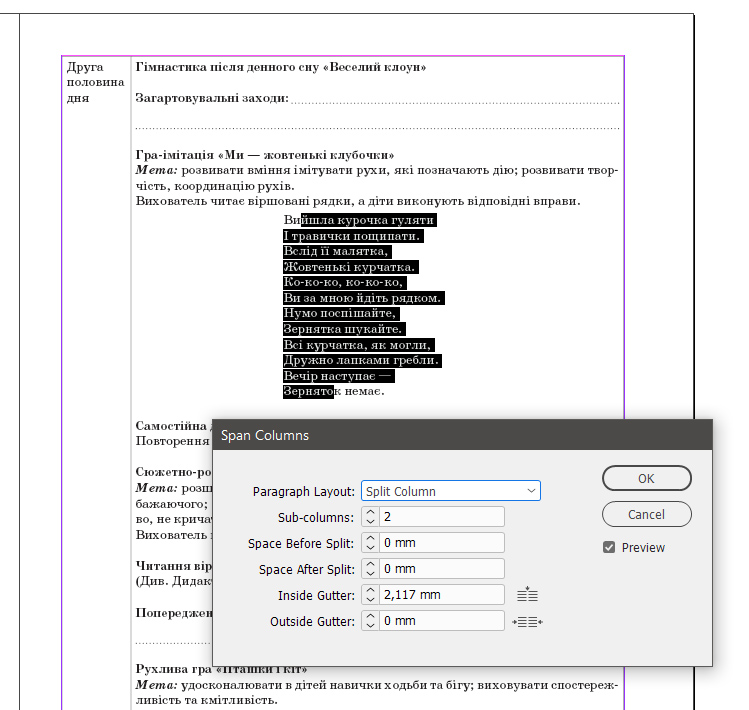The height and width of the screenshot is (710, 749).
Task: Click the Outside Gutter value field
Action: point(441,621)
